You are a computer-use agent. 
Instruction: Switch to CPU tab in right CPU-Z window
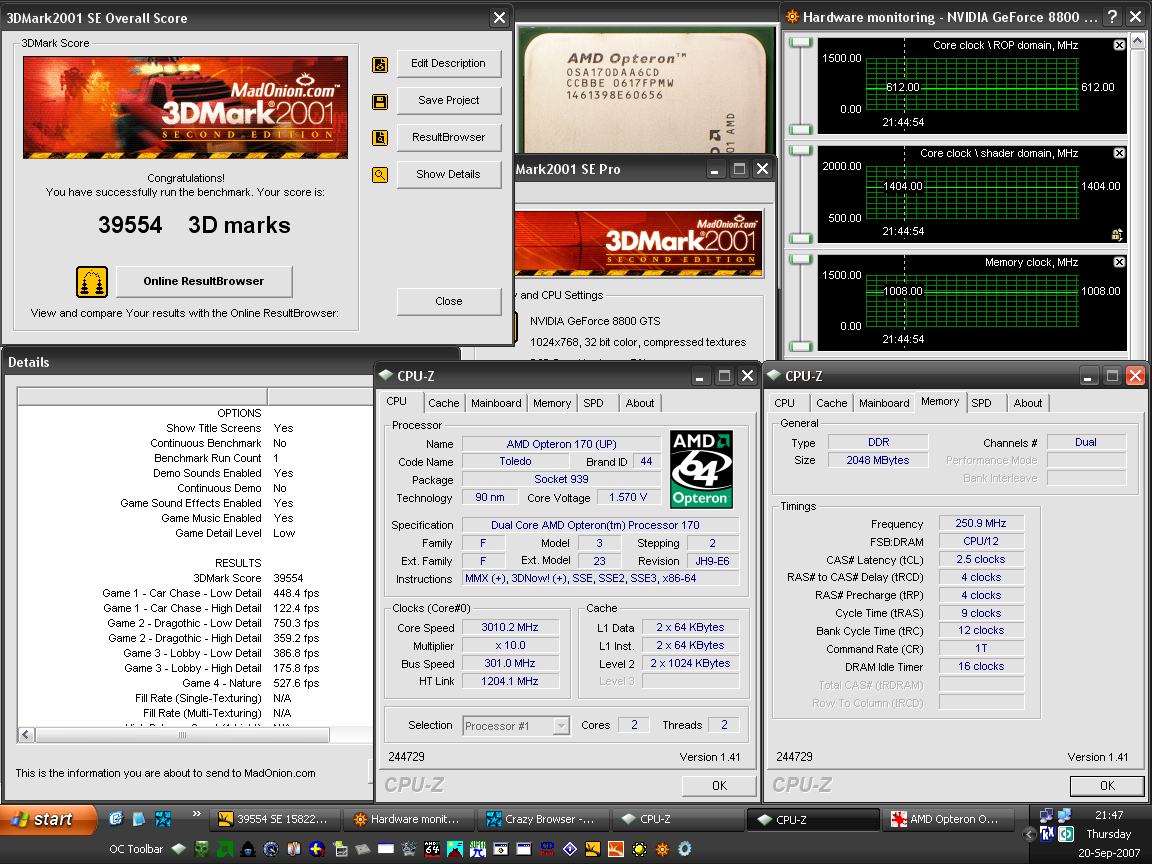pos(785,403)
